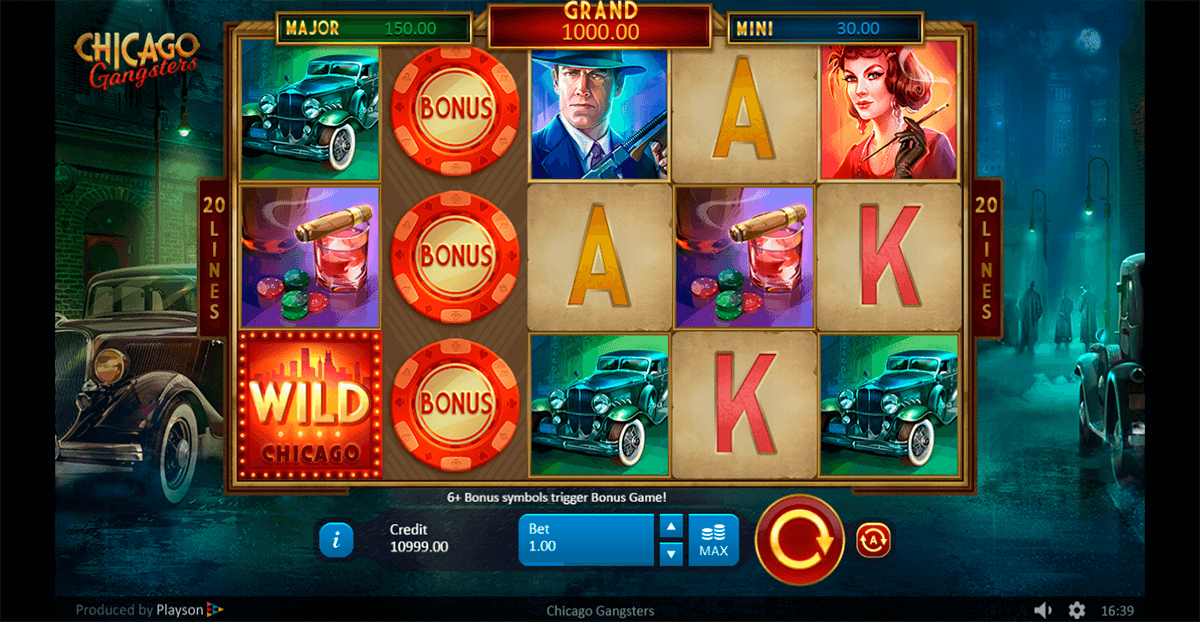
Task: Mute sound with the speaker icon
Action: pyautogui.click(x=1043, y=609)
